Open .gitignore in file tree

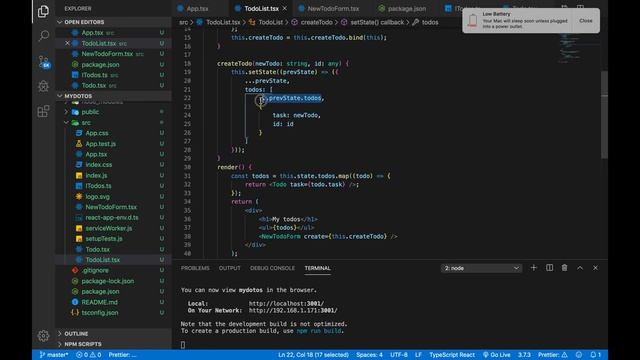pos(95,270)
